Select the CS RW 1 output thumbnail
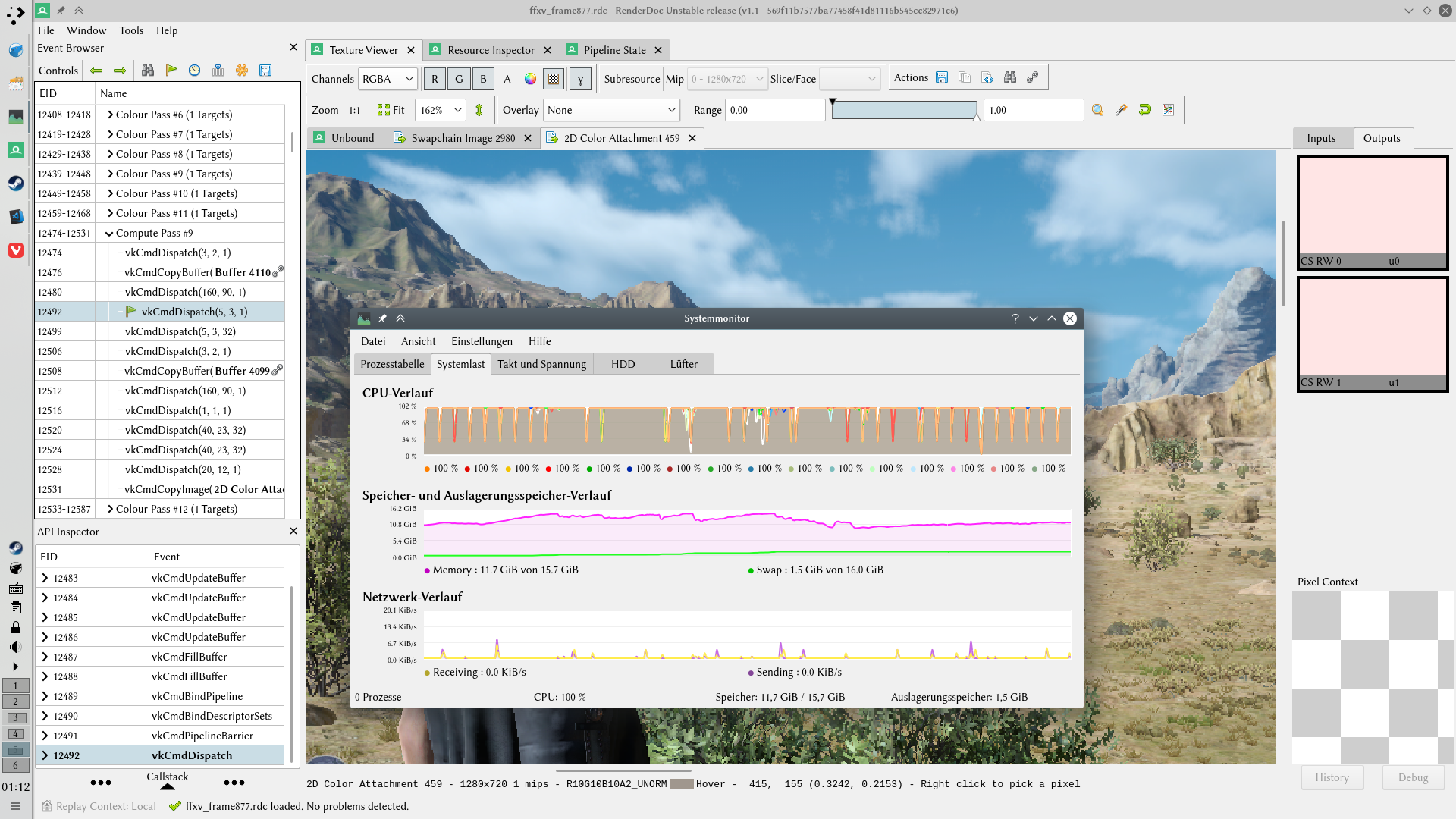Screen dimensions: 1456x819 pos(1372,334)
